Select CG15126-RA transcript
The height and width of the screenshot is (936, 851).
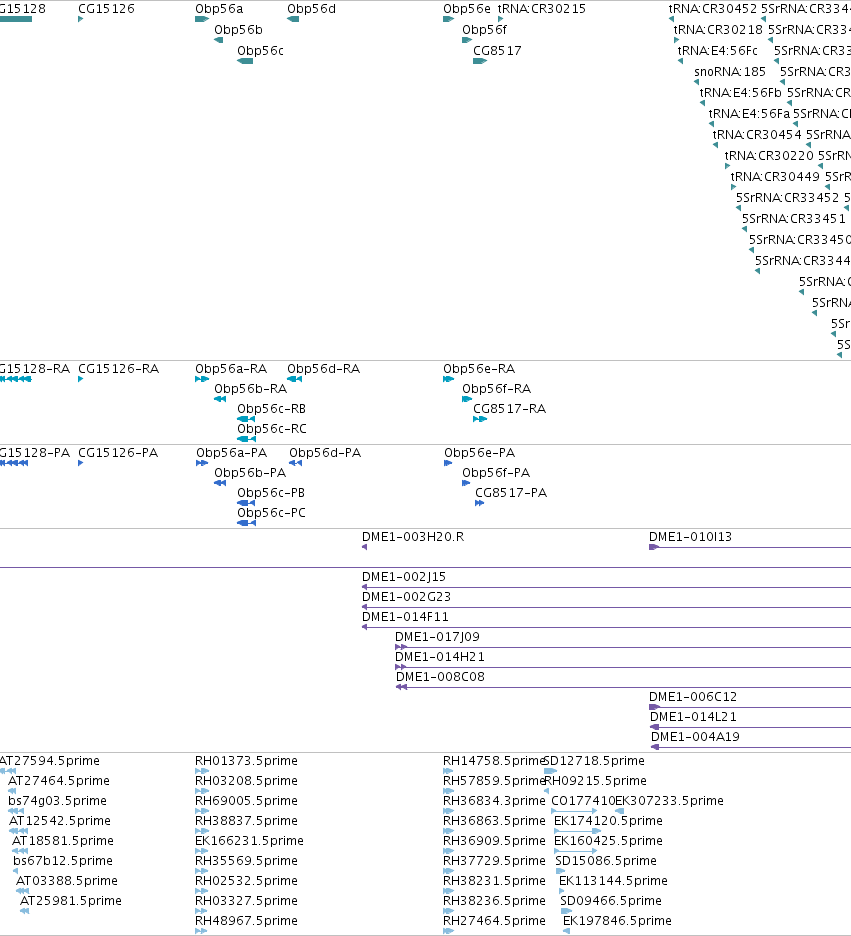coord(81,379)
